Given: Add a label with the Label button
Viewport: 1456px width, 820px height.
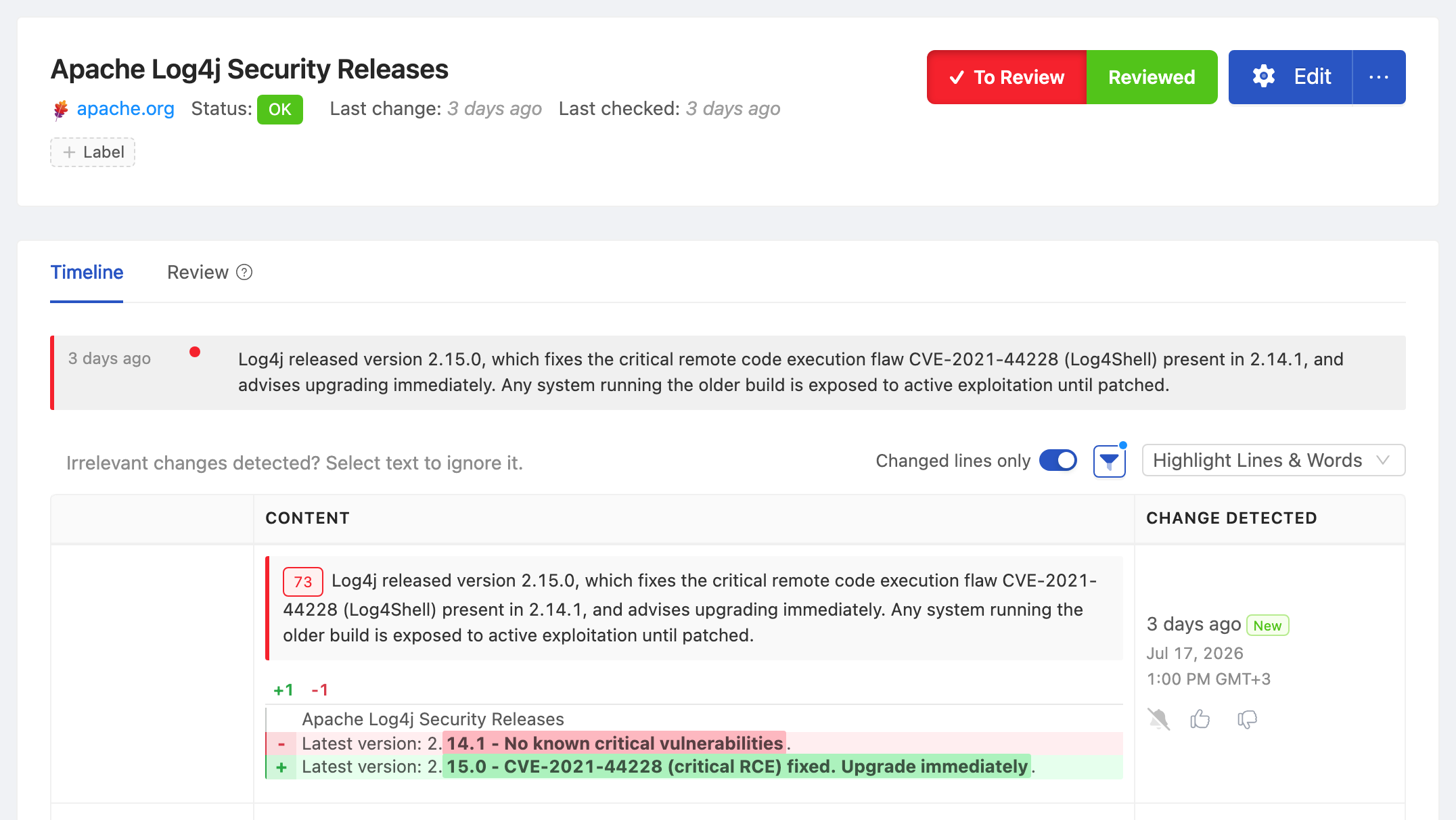Looking at the screenshot, I should (x=93, y=152).
